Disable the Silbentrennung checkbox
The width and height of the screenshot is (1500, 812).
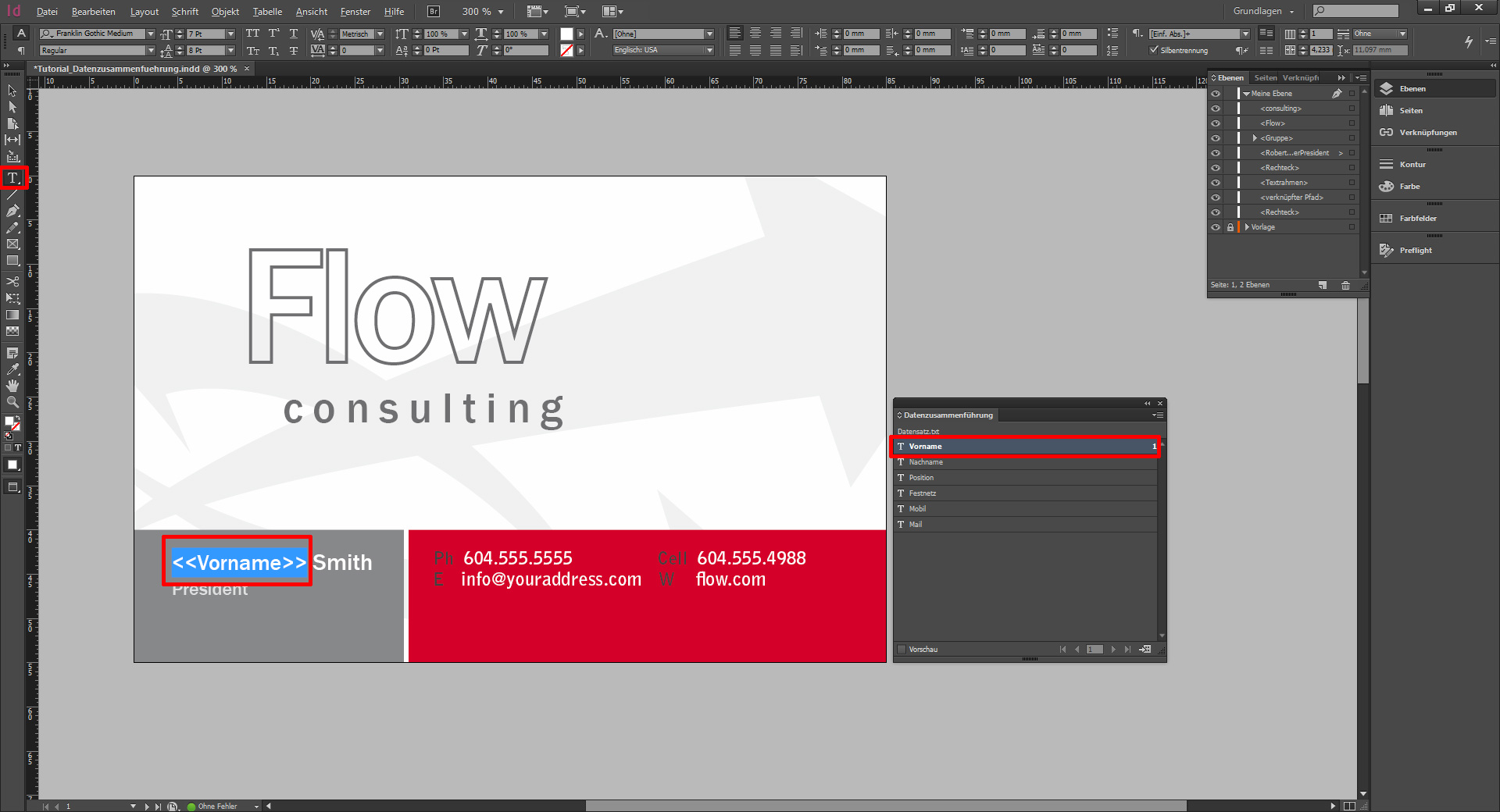click(x=1154, y=49)
